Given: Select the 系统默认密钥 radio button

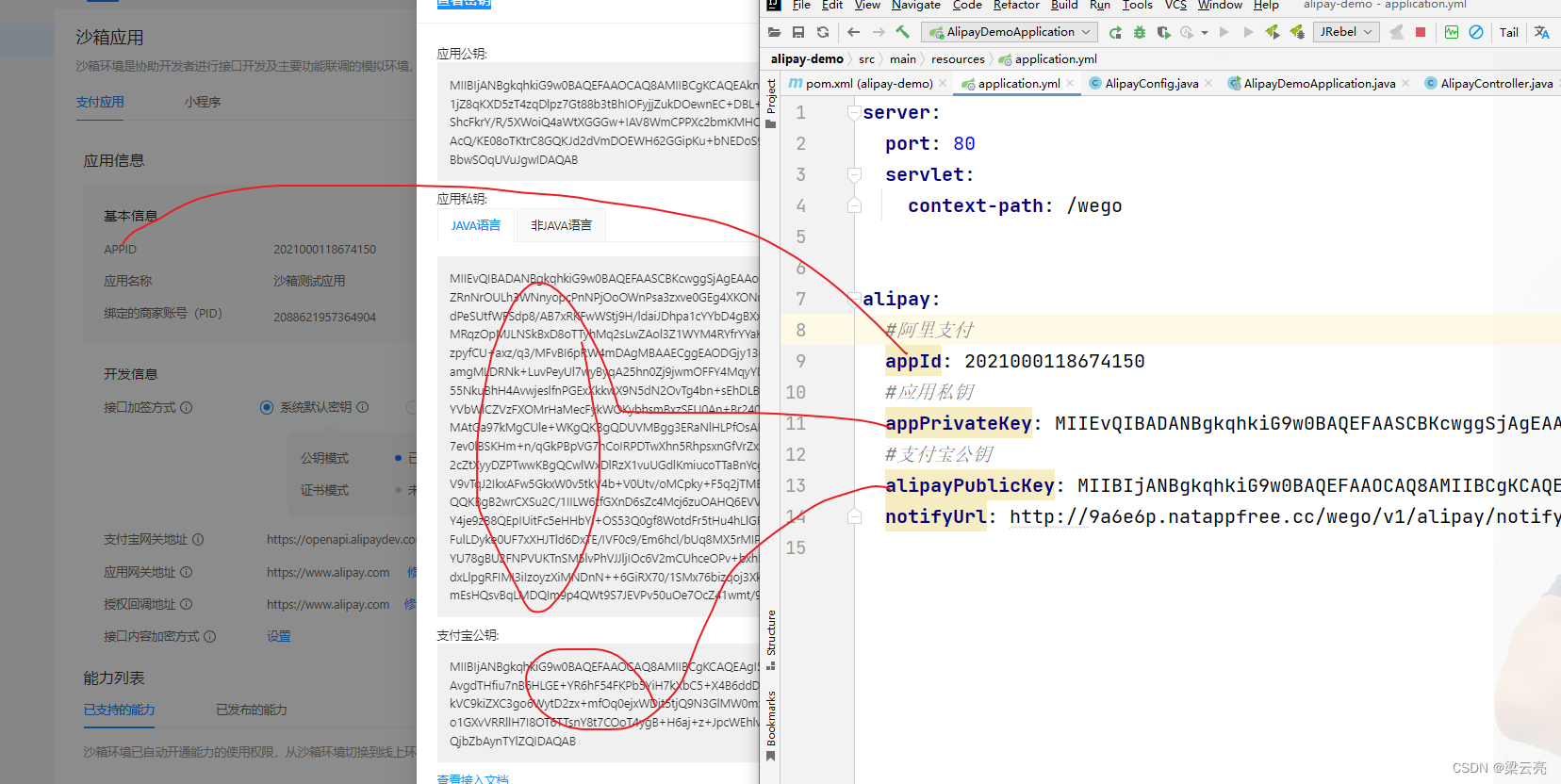Looking at the screenshot, I should (267, 407).
